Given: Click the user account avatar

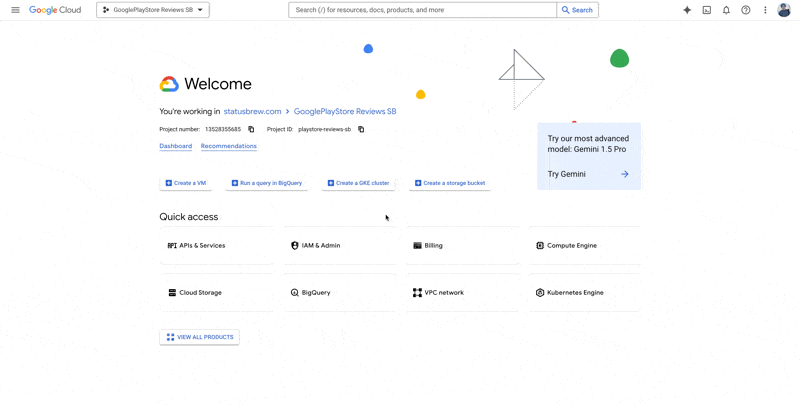Looking at the screenshot, I should click(x=784, y=10).
